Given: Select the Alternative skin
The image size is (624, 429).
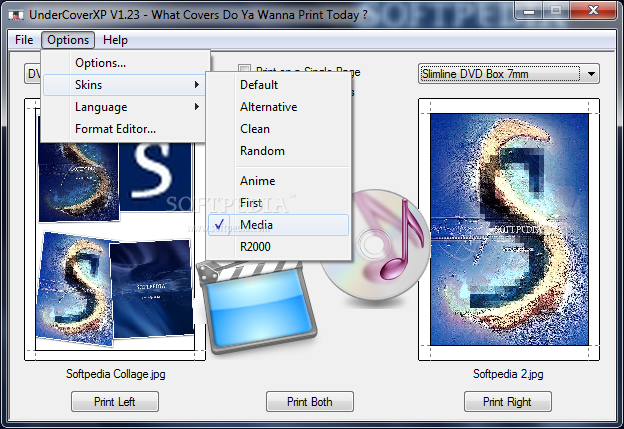Looking at the screenshot, I should pos(279,107).
